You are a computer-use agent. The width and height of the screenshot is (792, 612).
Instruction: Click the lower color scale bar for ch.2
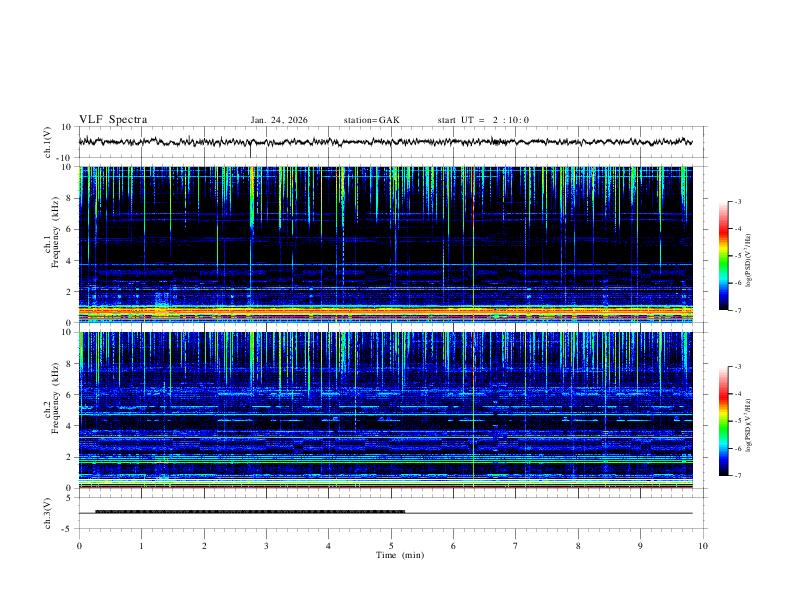pos(723,421)
